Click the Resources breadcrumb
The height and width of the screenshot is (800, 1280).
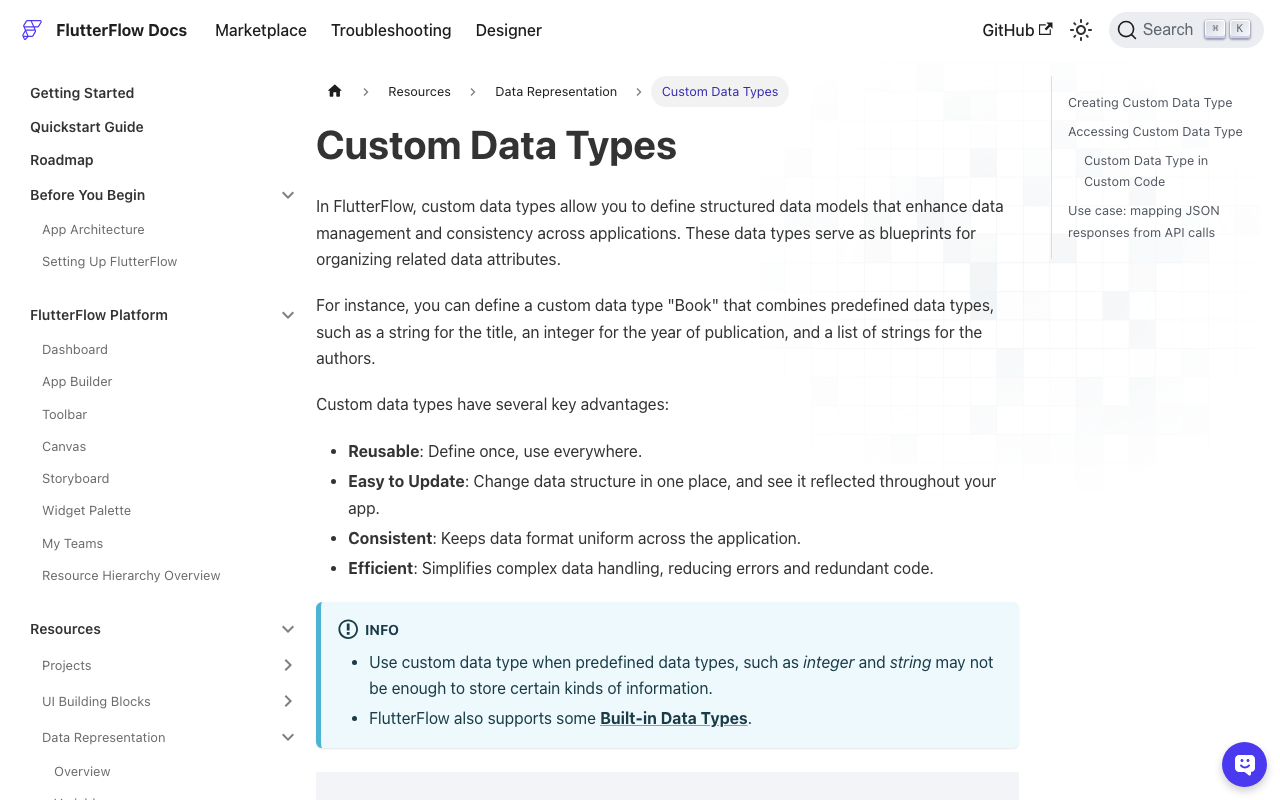click(x=419, y=91)
